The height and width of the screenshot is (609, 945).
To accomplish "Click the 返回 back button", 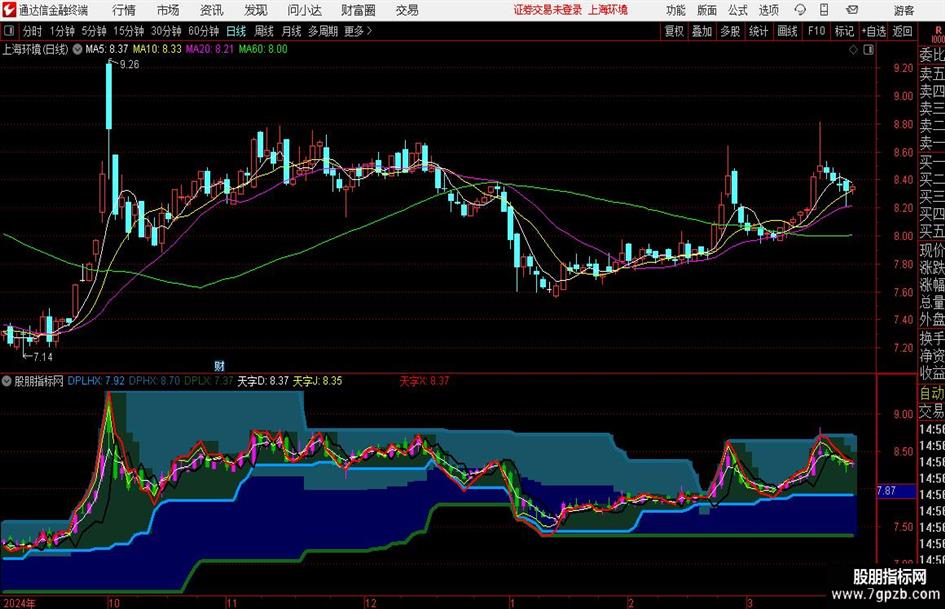I will point(902,31).
